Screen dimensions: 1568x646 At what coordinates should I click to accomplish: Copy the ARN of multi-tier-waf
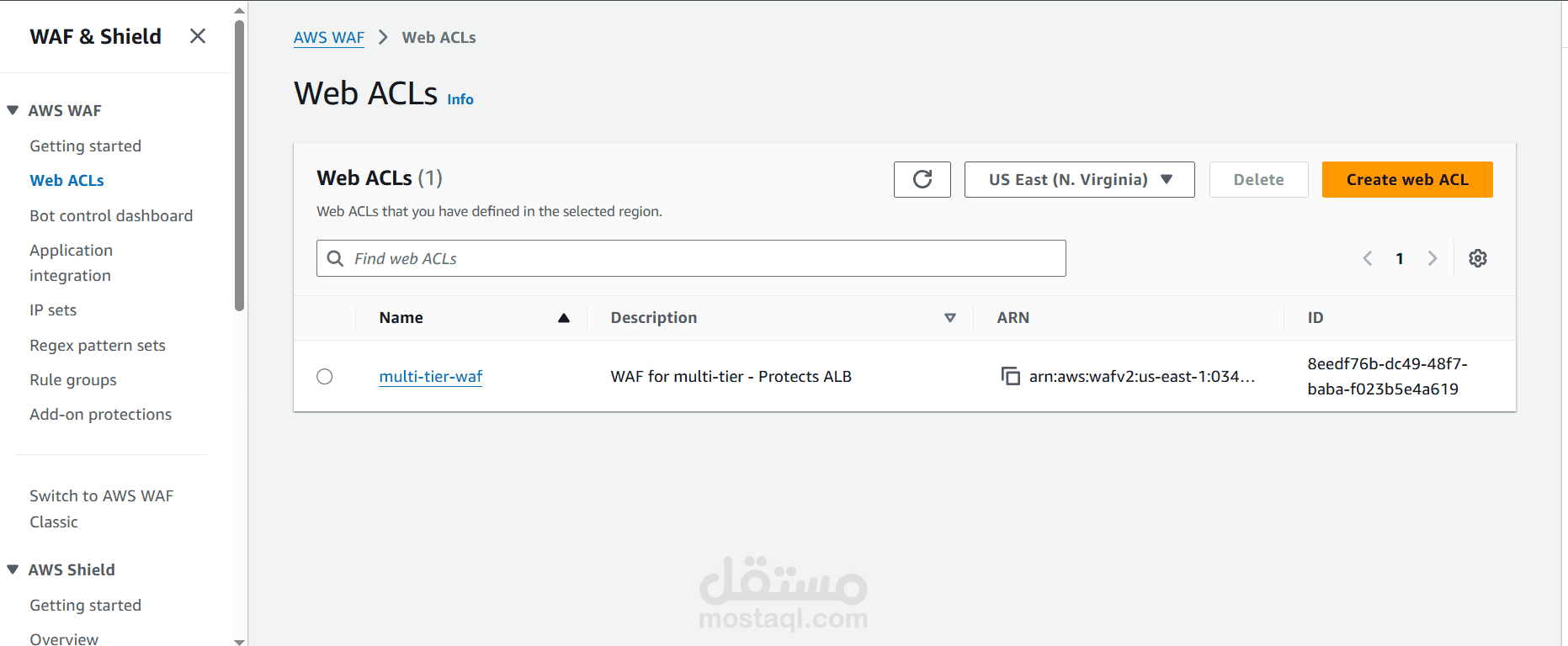coord(1010,376)
